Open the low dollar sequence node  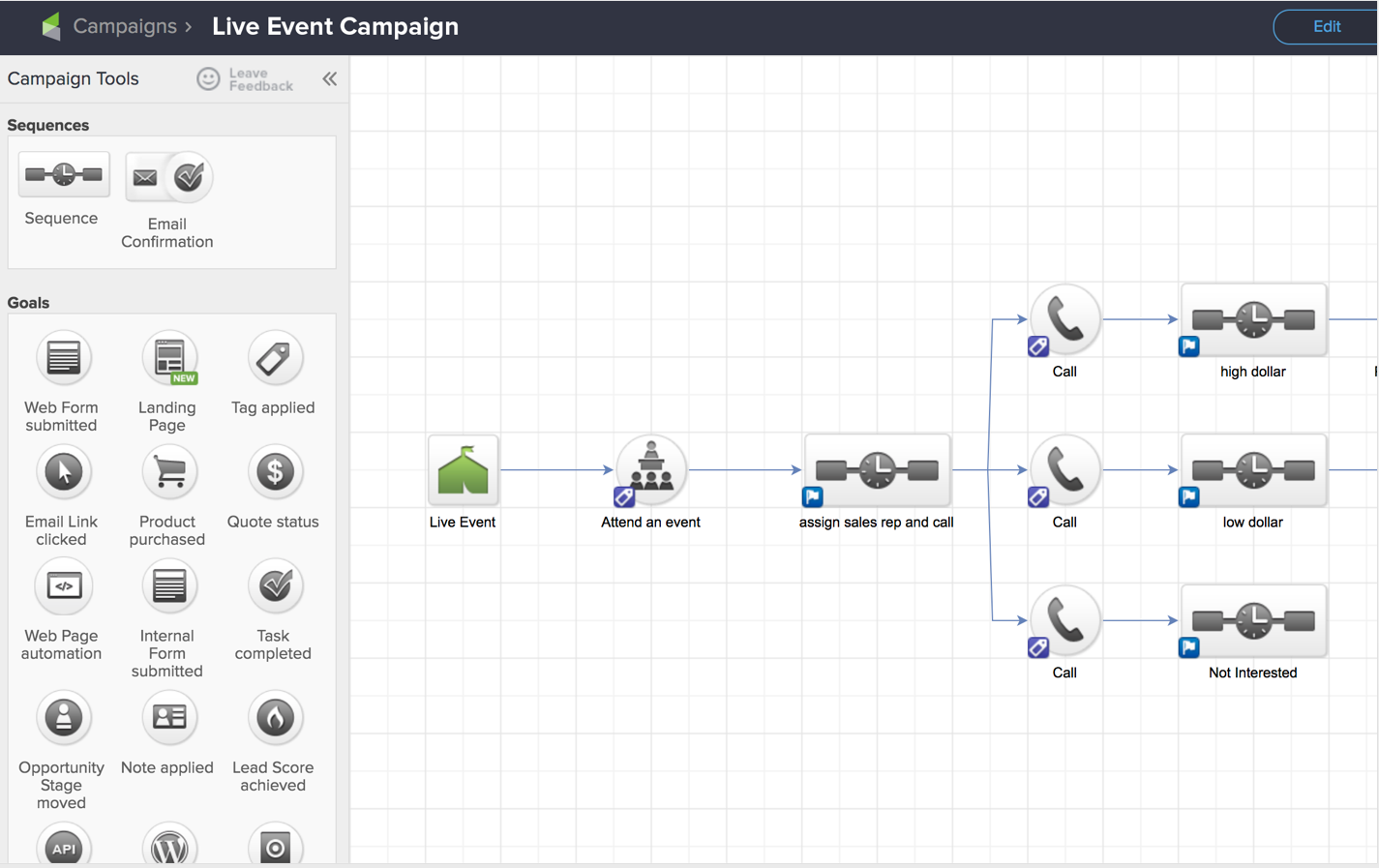click(x=1253, y=470)
